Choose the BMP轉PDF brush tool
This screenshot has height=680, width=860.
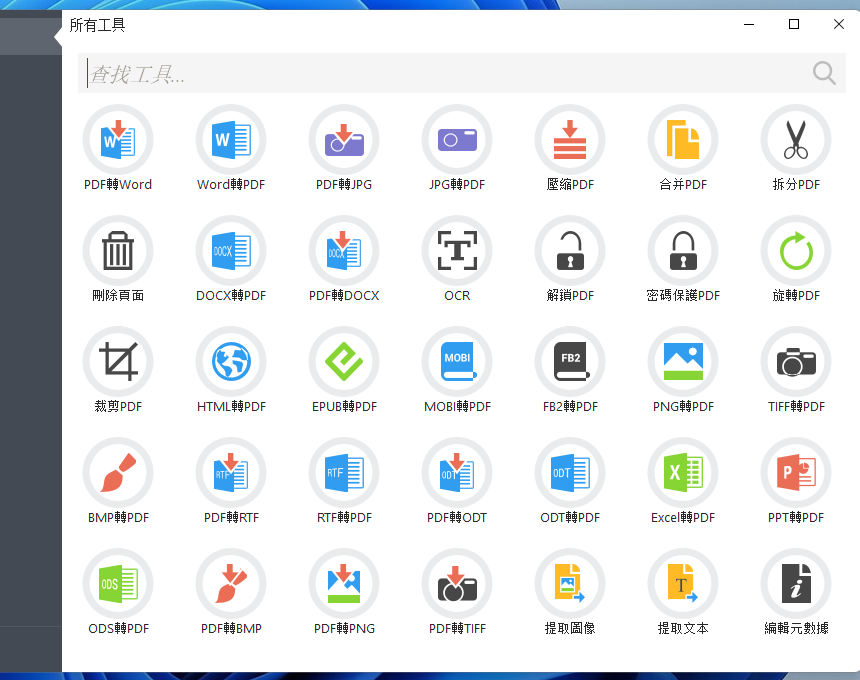coord(118,473)
